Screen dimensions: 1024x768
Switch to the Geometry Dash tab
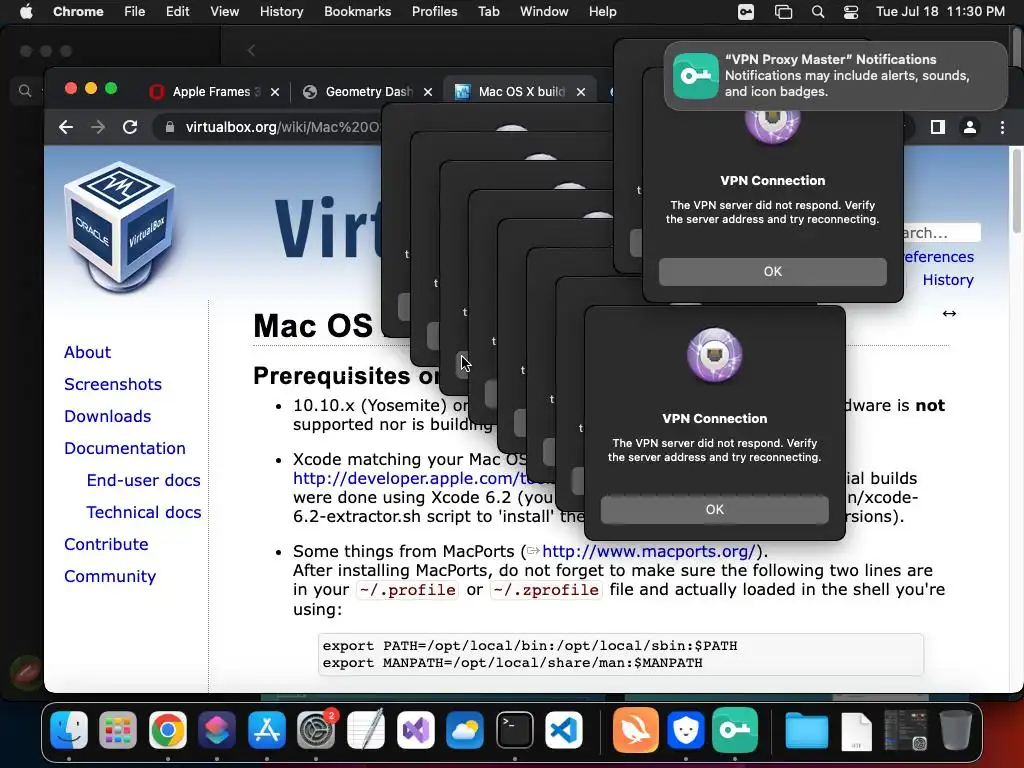366,91
